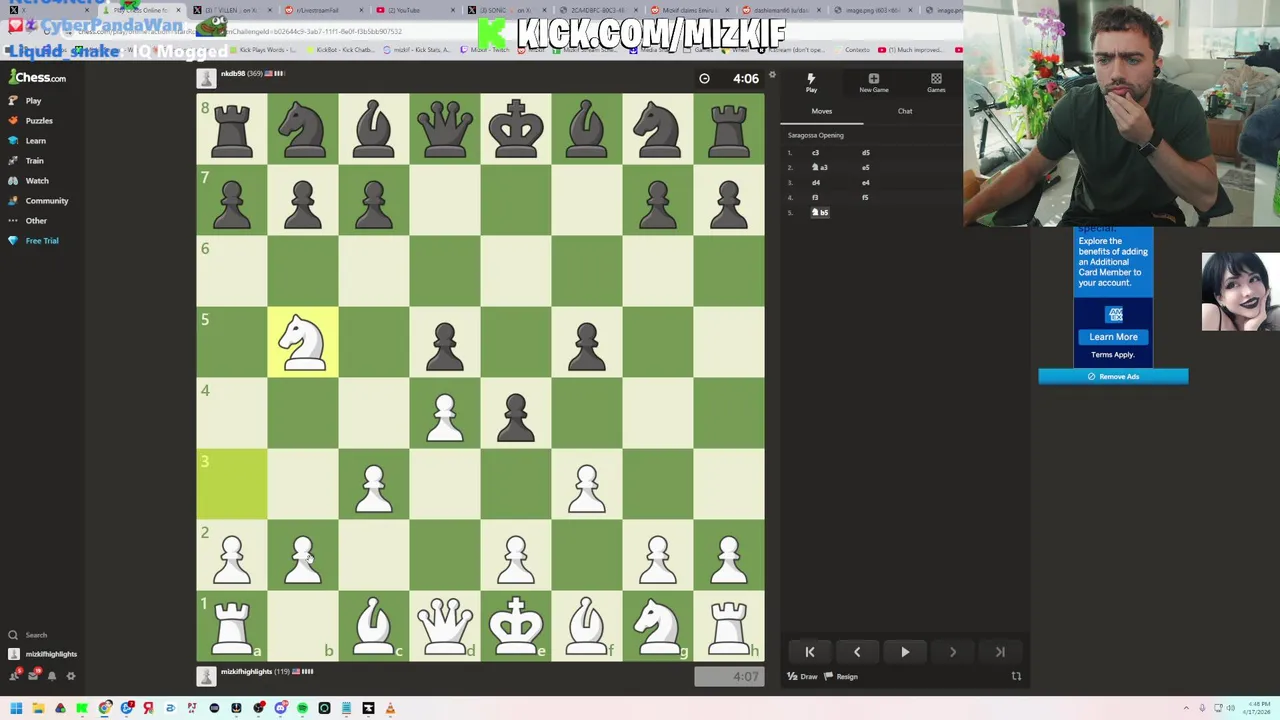Open the Spotify icon in the taskbar
This screenshot has height=720, width=1280.
pos(302,708)
